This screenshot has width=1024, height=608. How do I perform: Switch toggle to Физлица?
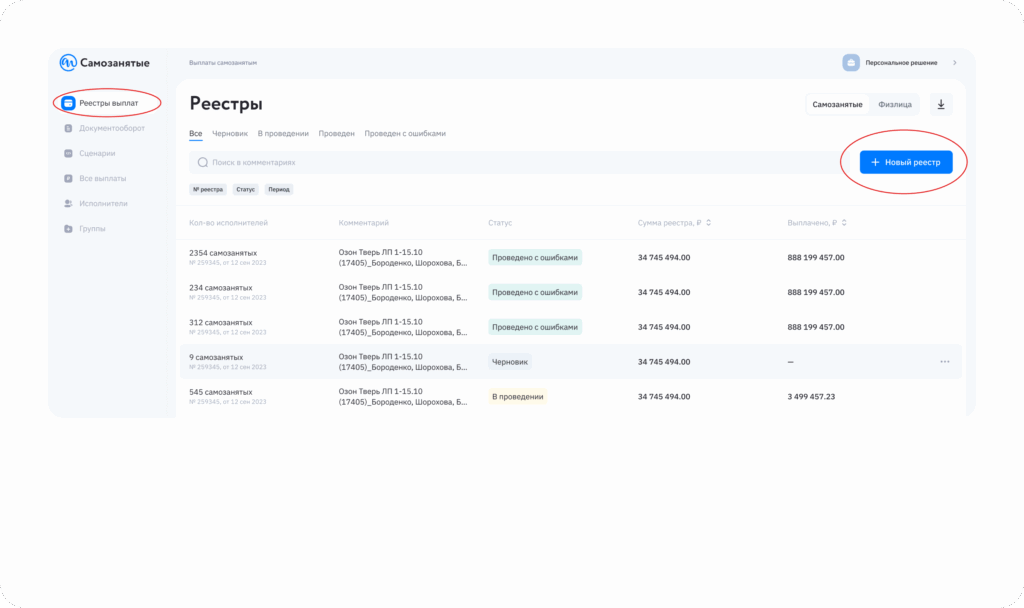(x=894, y=104)
